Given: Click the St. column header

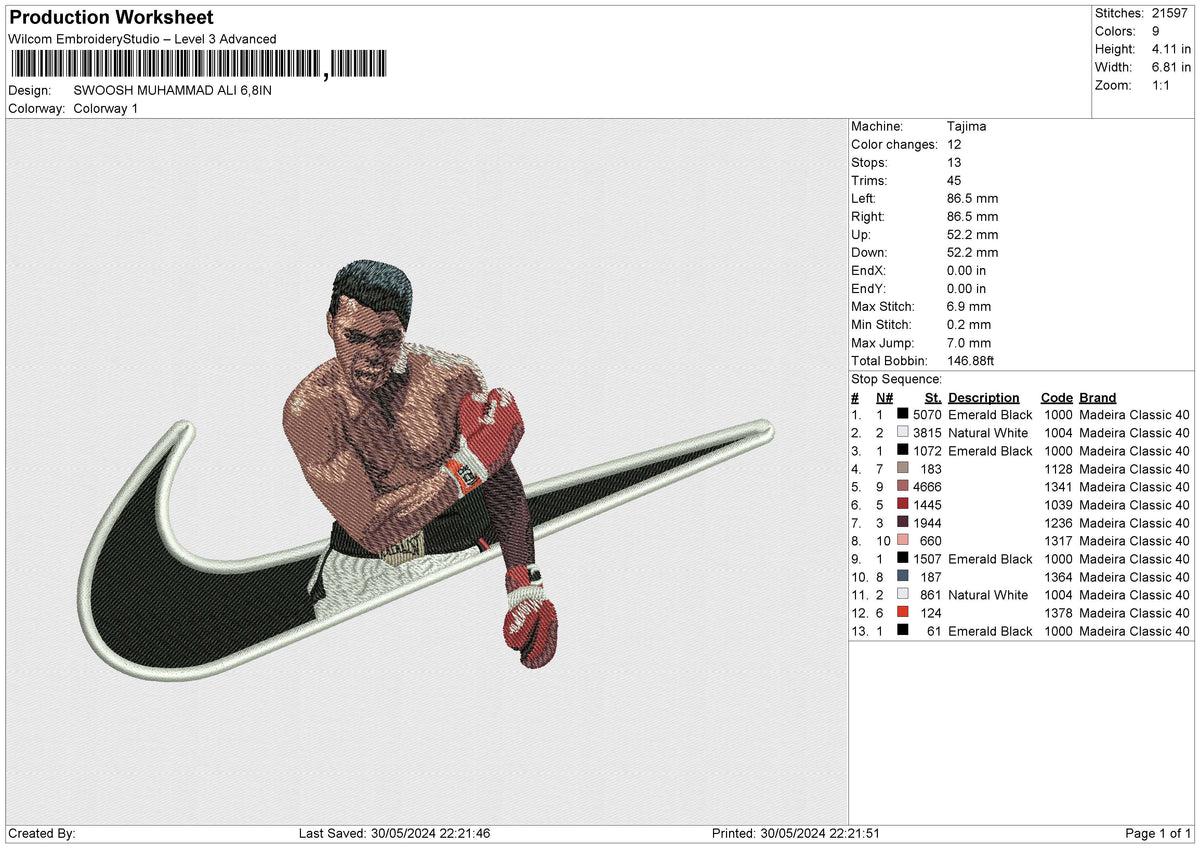Looking at the screenshot, I should pyautogui.click(x=934, y=398).
